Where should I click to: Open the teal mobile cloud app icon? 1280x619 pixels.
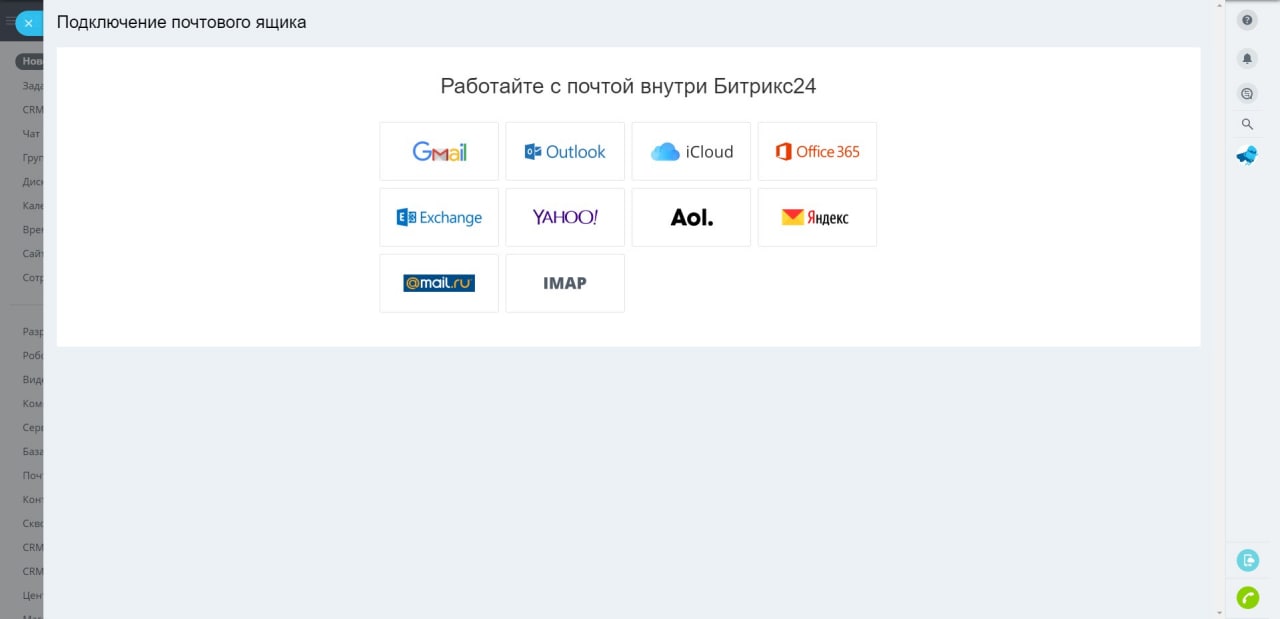[1247, 560]
